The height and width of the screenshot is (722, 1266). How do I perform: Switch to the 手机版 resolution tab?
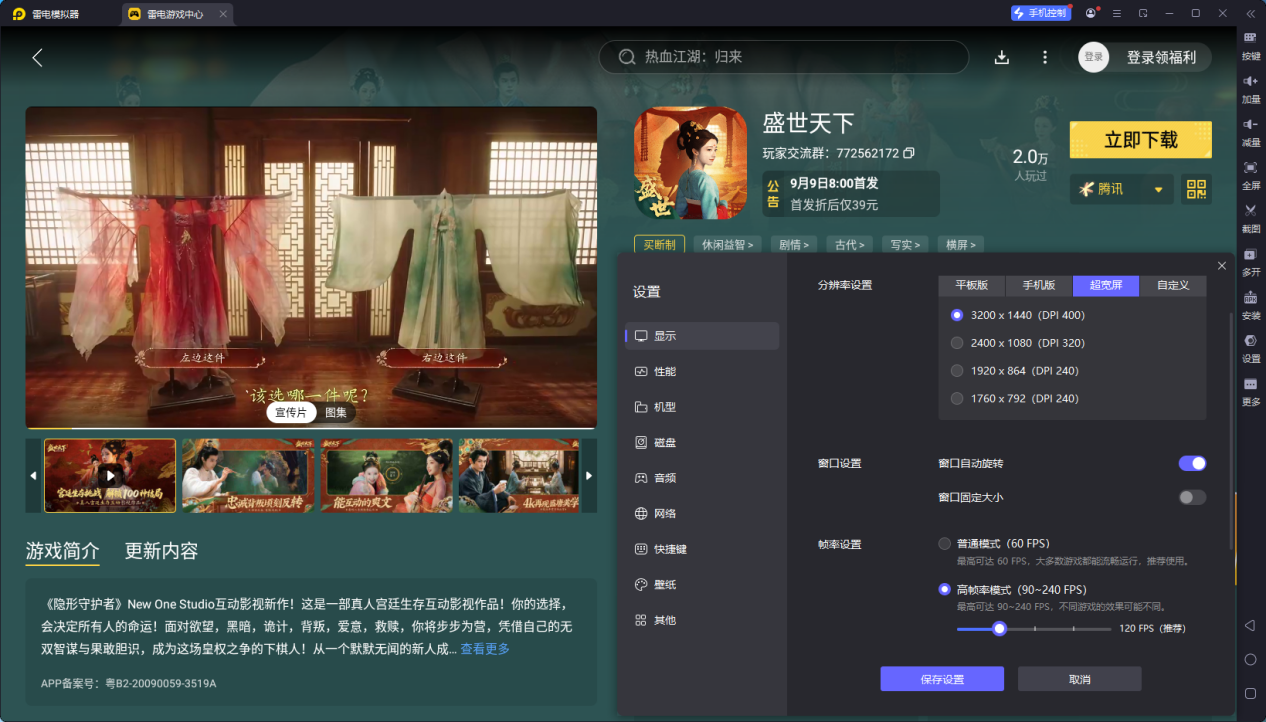tap(1039, 285)
